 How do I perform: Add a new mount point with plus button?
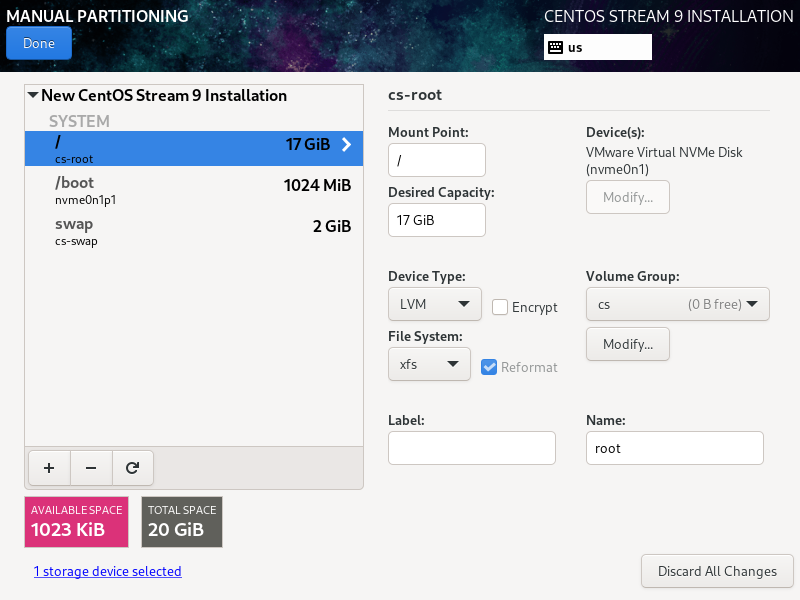click(x=49, y=468)
